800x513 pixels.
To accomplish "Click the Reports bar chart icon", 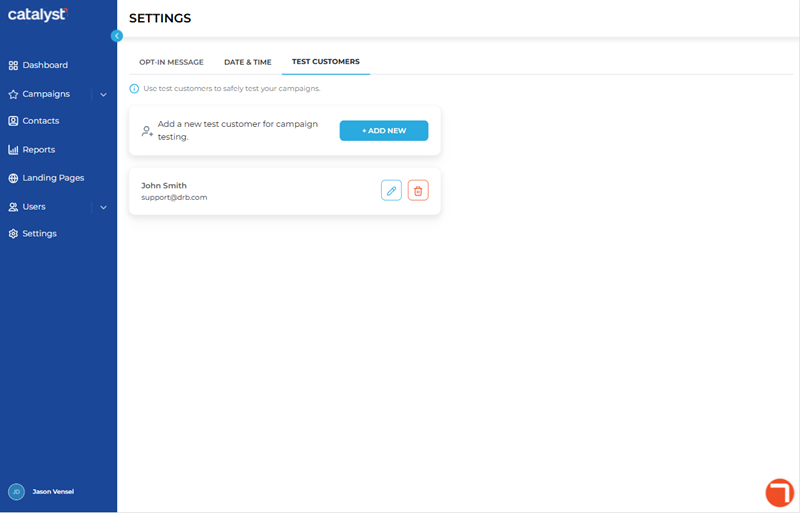I will [13, 150].
